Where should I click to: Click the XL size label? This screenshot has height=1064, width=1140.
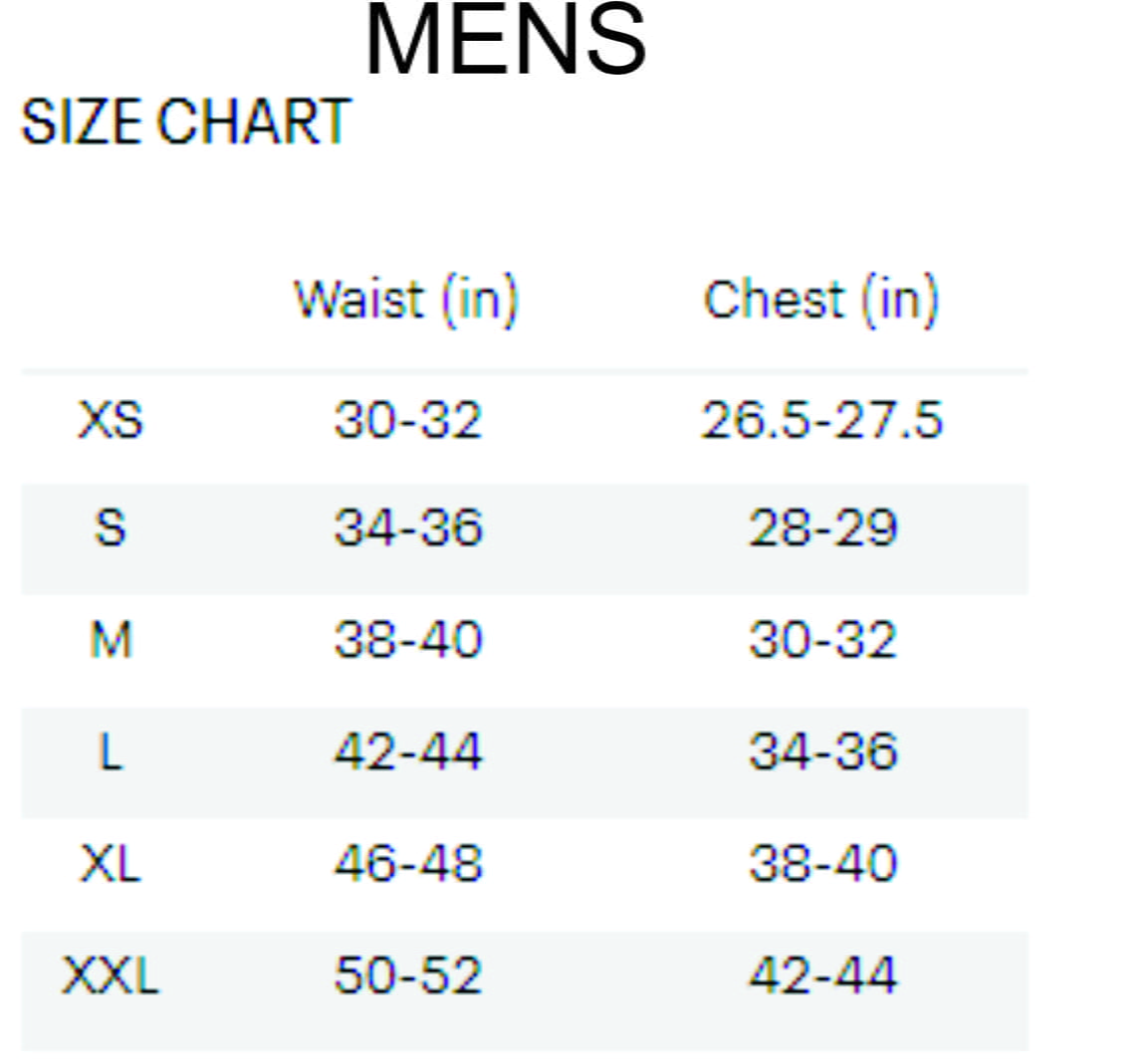111,863
